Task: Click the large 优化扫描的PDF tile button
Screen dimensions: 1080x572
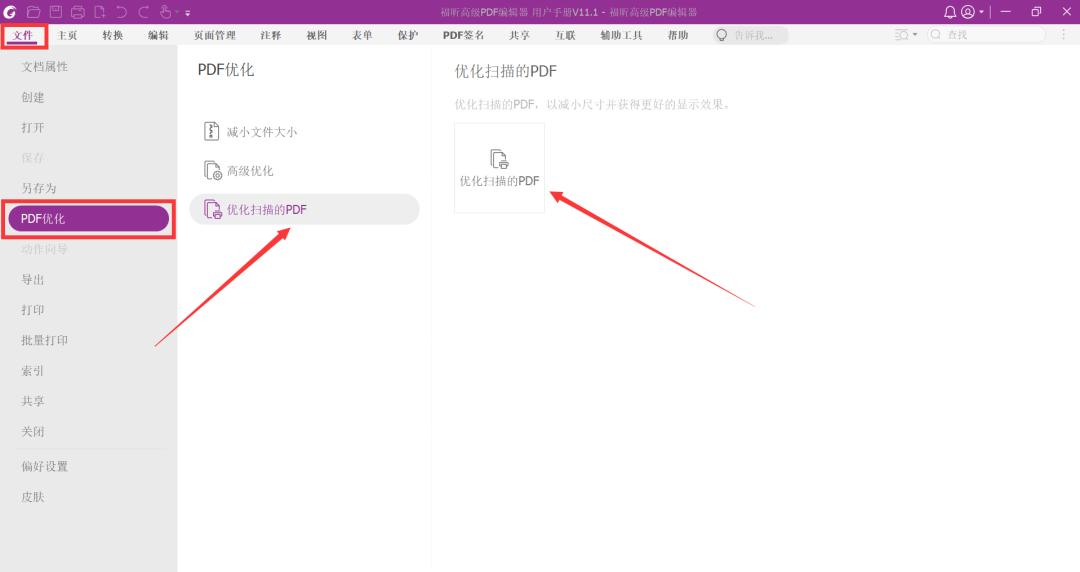Action: tap(499, 168)
